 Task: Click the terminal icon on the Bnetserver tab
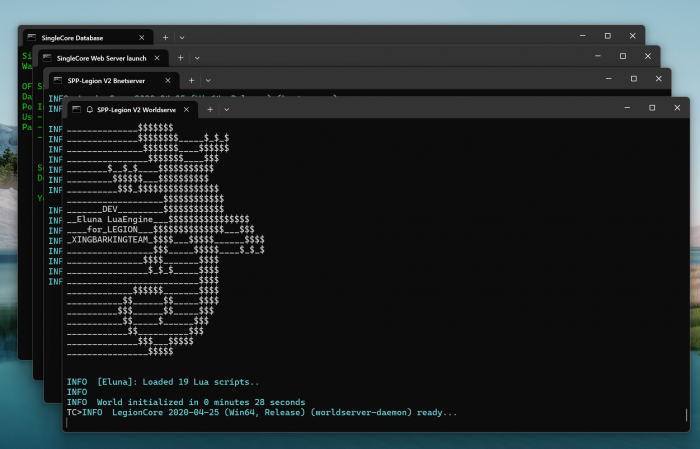pyautogui.click(x=57, y=79)
